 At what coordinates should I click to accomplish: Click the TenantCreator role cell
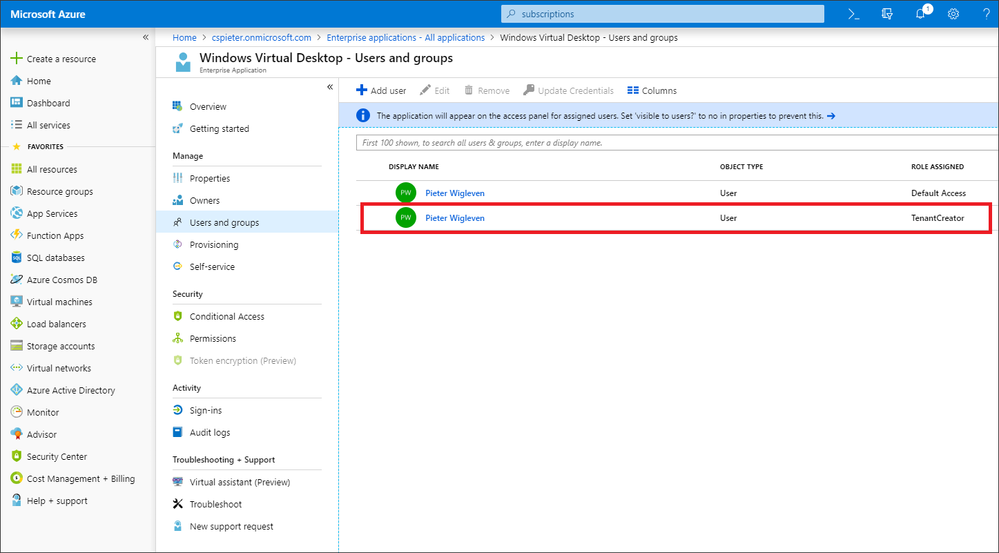pos(937,218)
